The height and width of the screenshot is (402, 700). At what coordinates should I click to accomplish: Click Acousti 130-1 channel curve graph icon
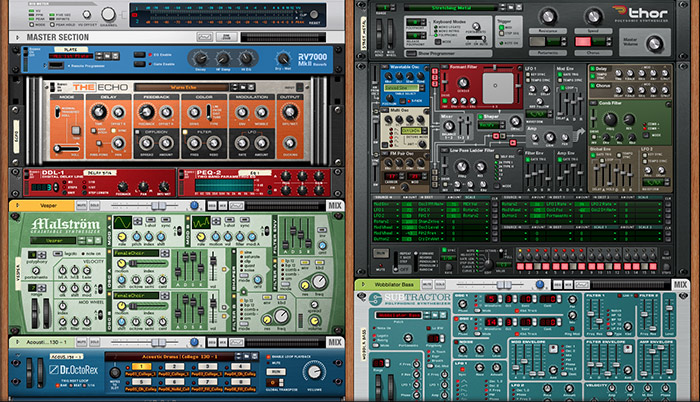click(x=236, y=343)
